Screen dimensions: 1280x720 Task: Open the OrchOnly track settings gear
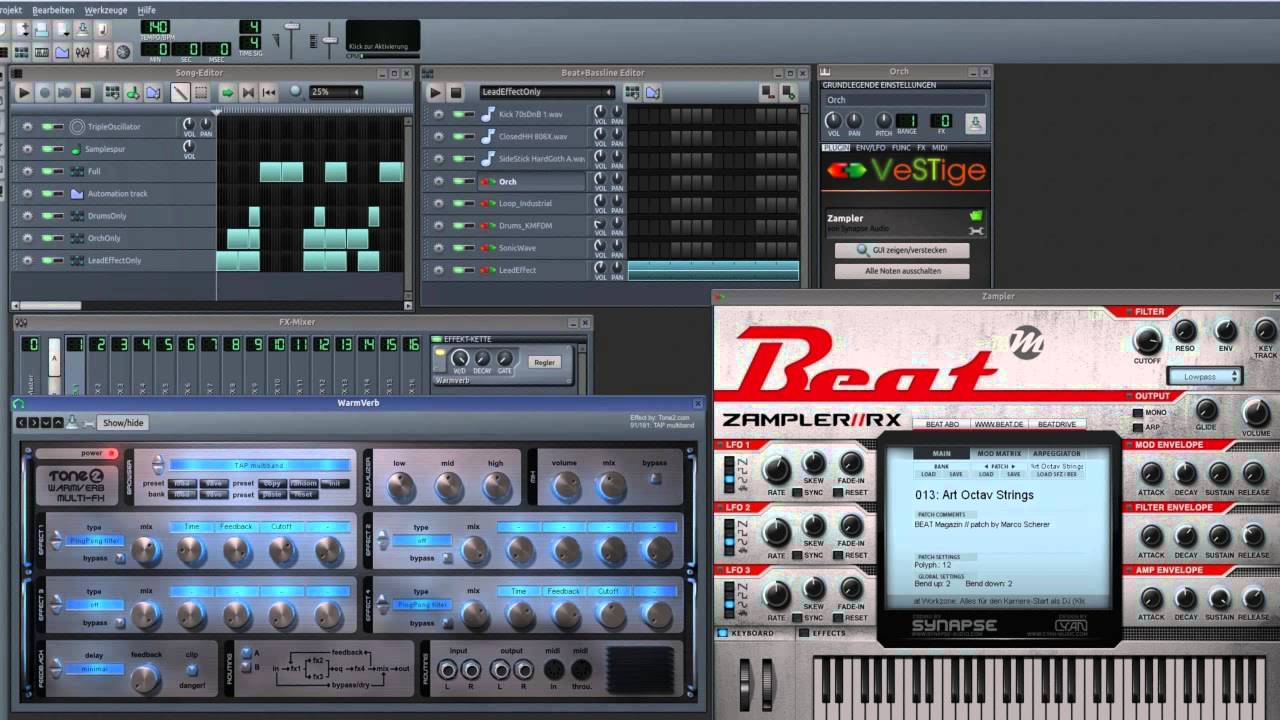pyautogui.click(x=27, y=238)
